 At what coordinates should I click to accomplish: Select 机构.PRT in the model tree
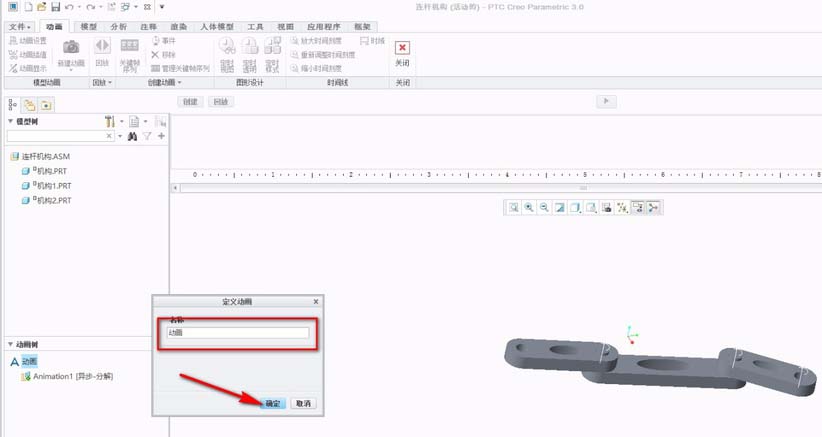[x=45, y=171]
